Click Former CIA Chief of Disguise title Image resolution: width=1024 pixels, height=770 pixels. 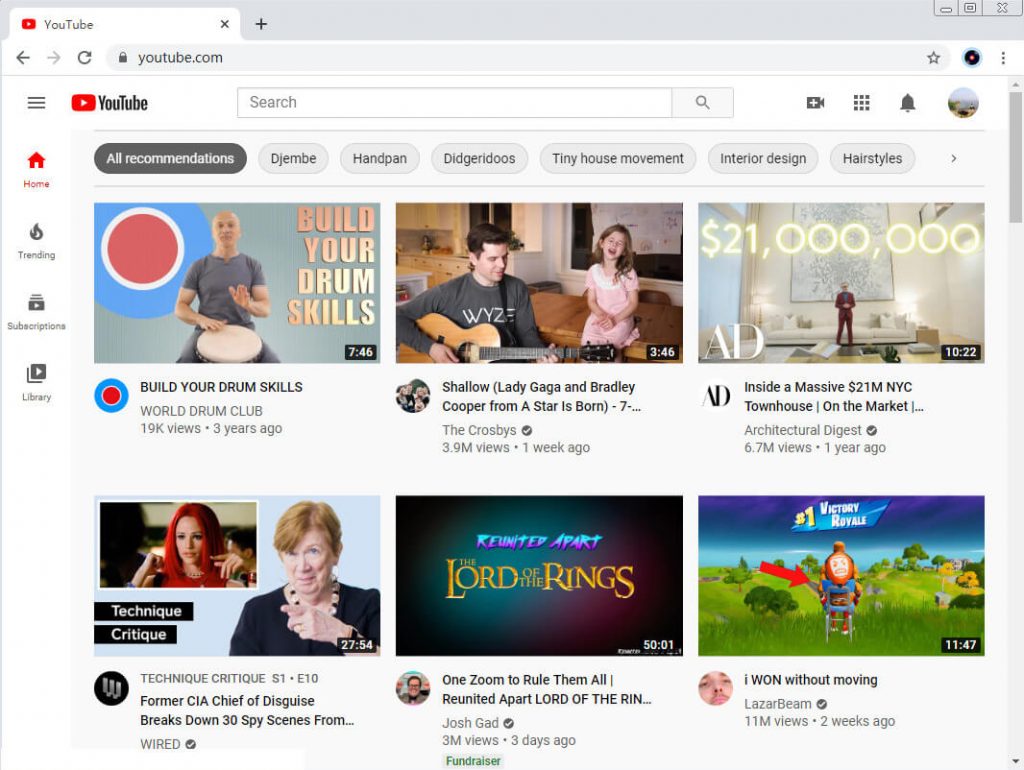247,711
